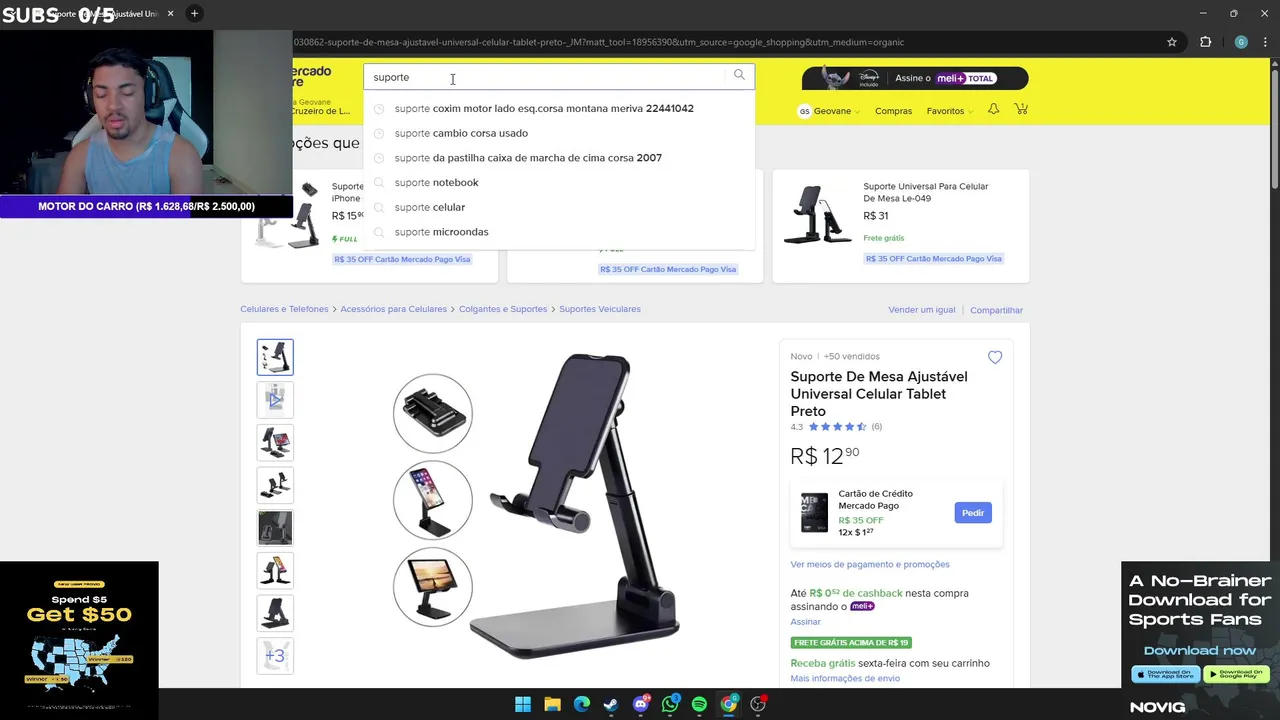Click 'Get $50' promo ad
Viewport: 1280px width, 720px height.
(79, 640)
